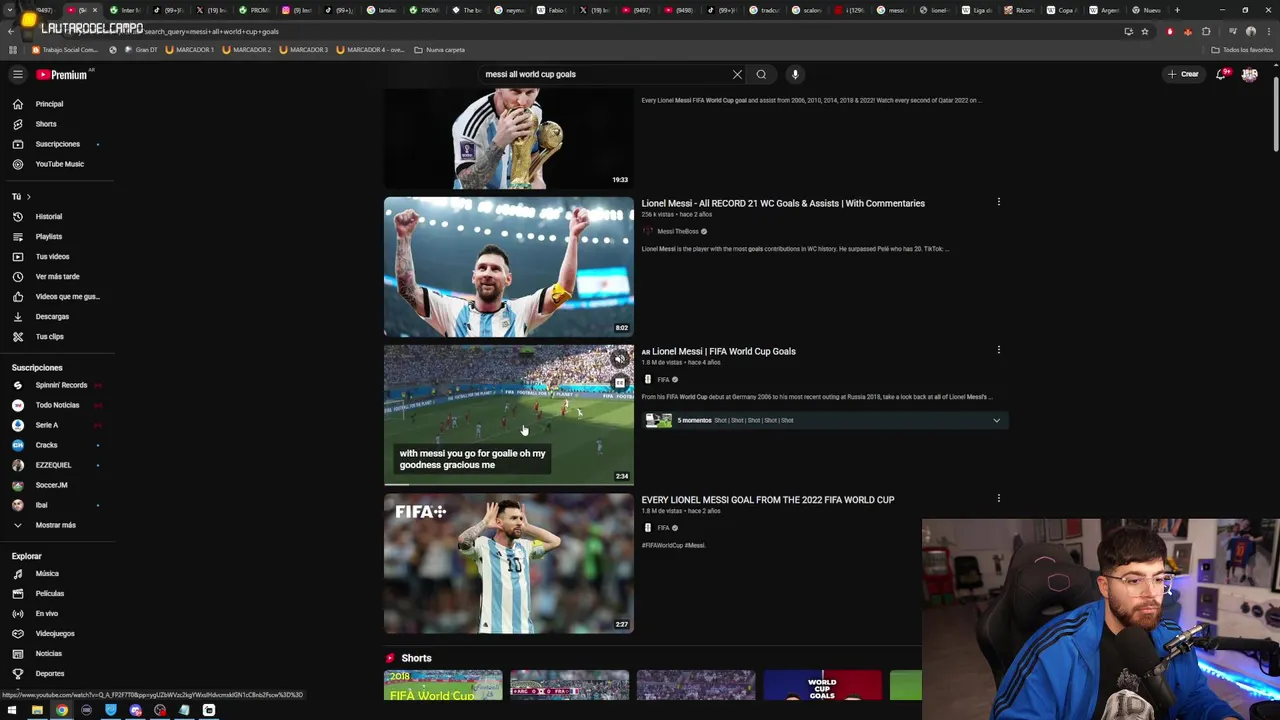
Task: Open a new browser tab with plus
Action: pos(1176,10)
